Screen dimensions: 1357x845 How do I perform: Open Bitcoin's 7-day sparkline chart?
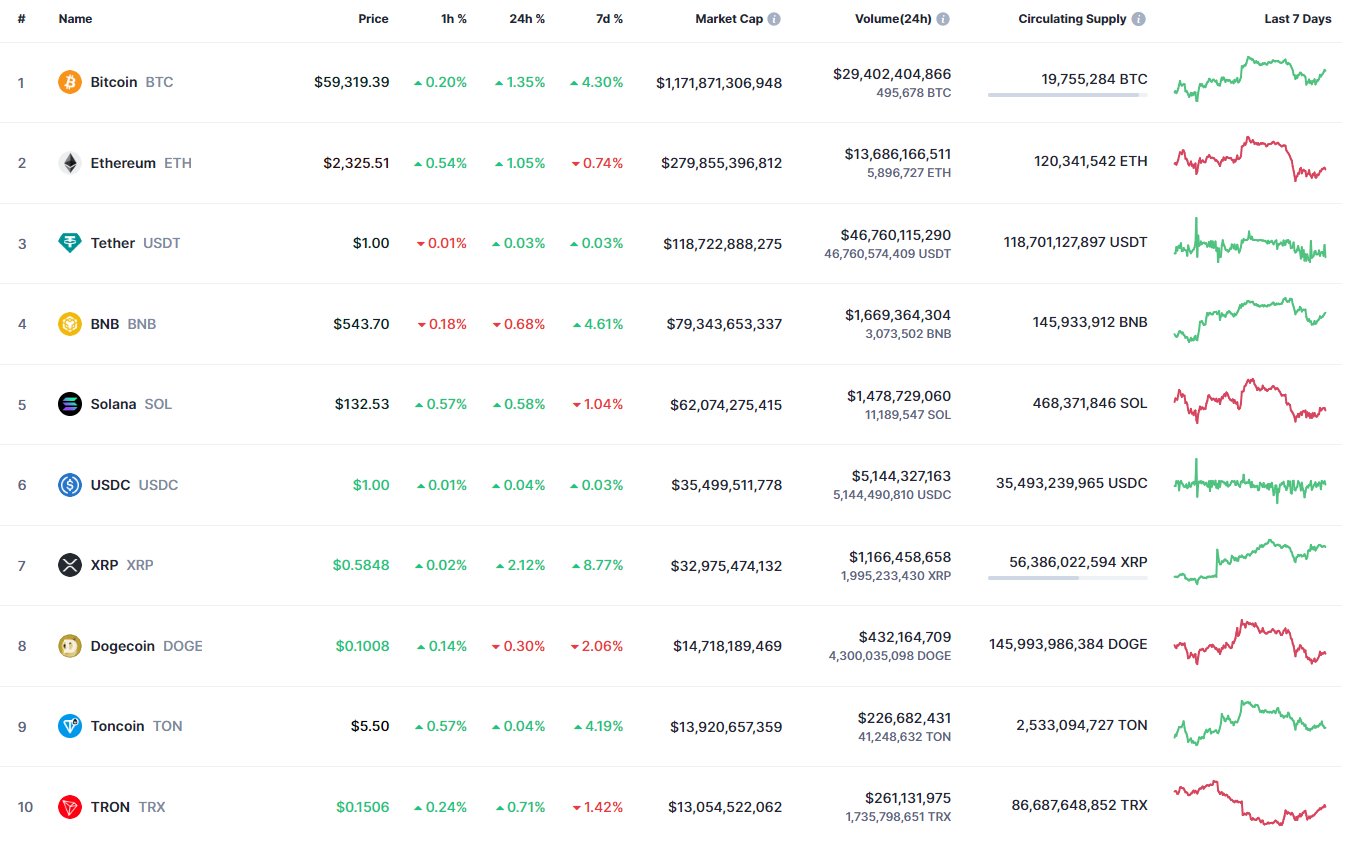[x=1250, y=78]
